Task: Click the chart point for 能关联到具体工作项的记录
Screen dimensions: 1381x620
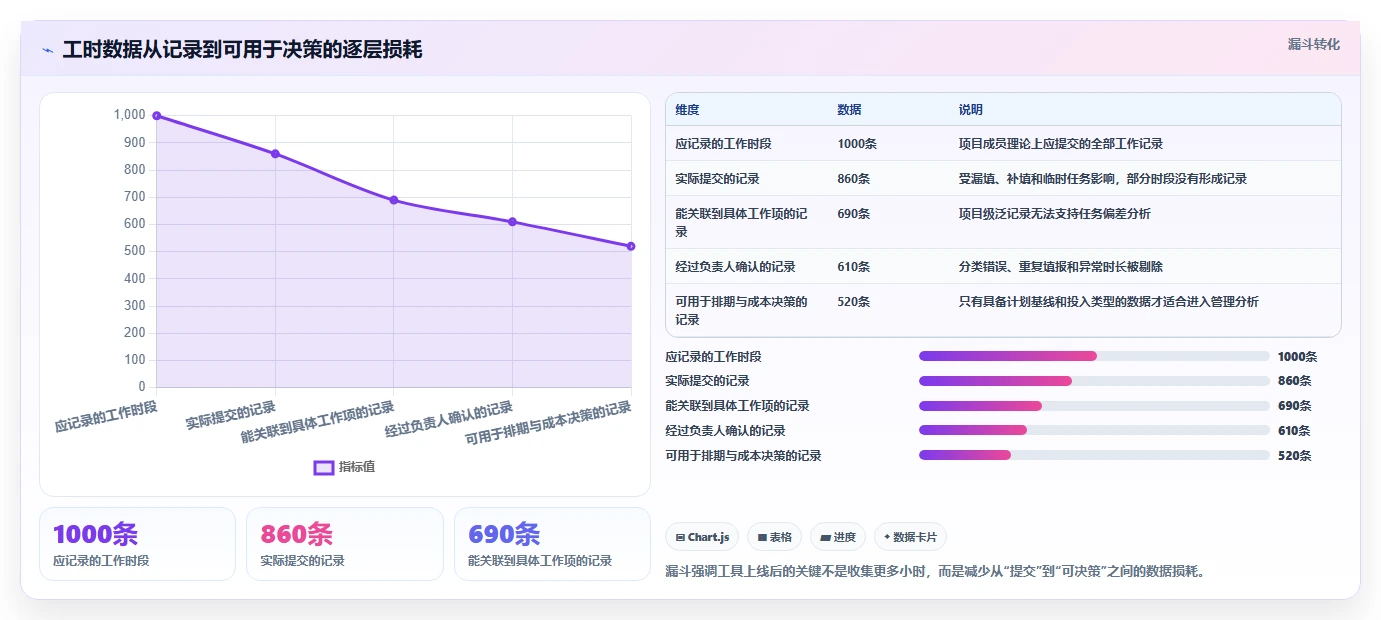Action: [394, 200]
